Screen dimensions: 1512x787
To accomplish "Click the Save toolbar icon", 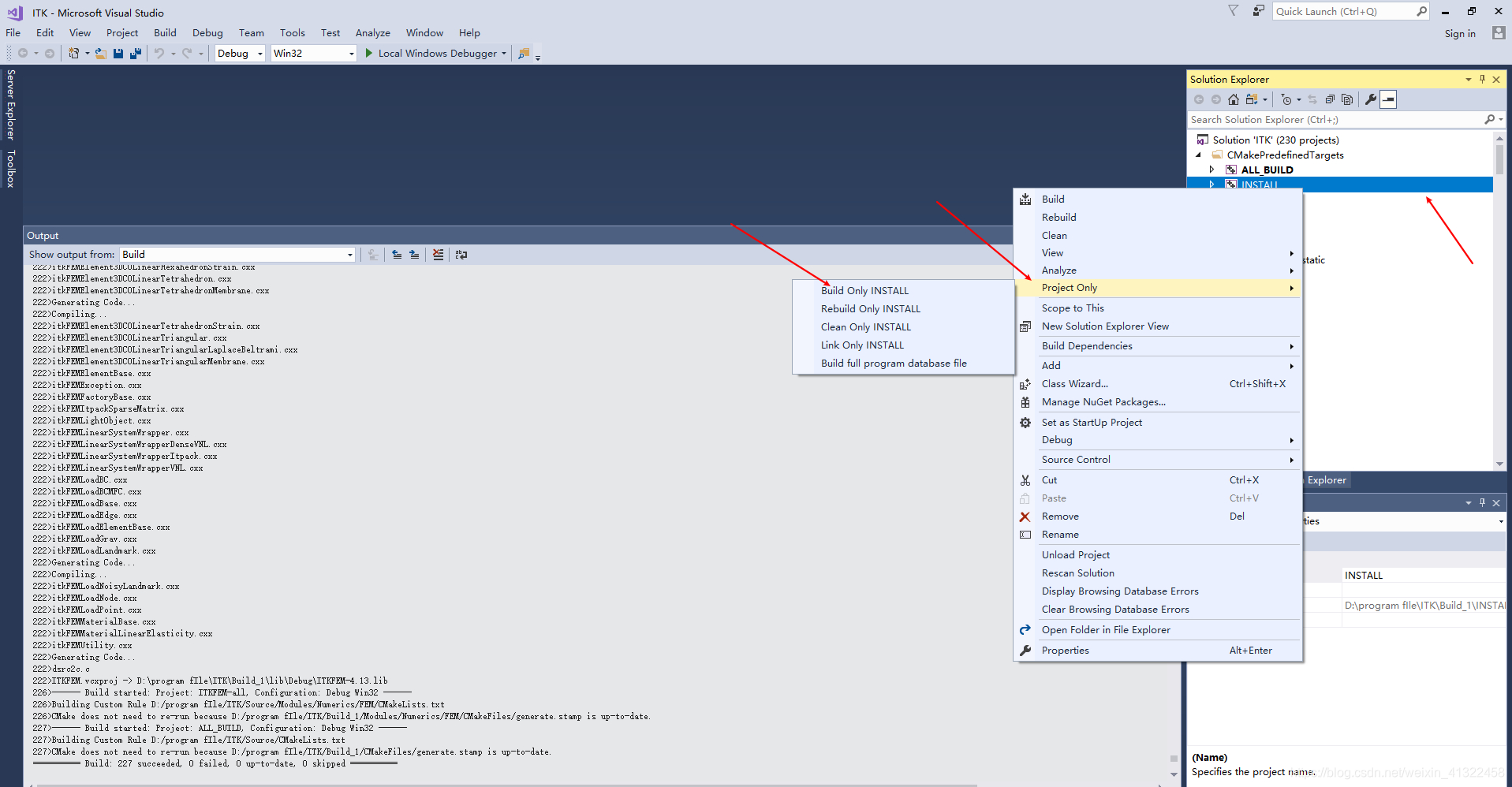I will (x=118, y=54).
